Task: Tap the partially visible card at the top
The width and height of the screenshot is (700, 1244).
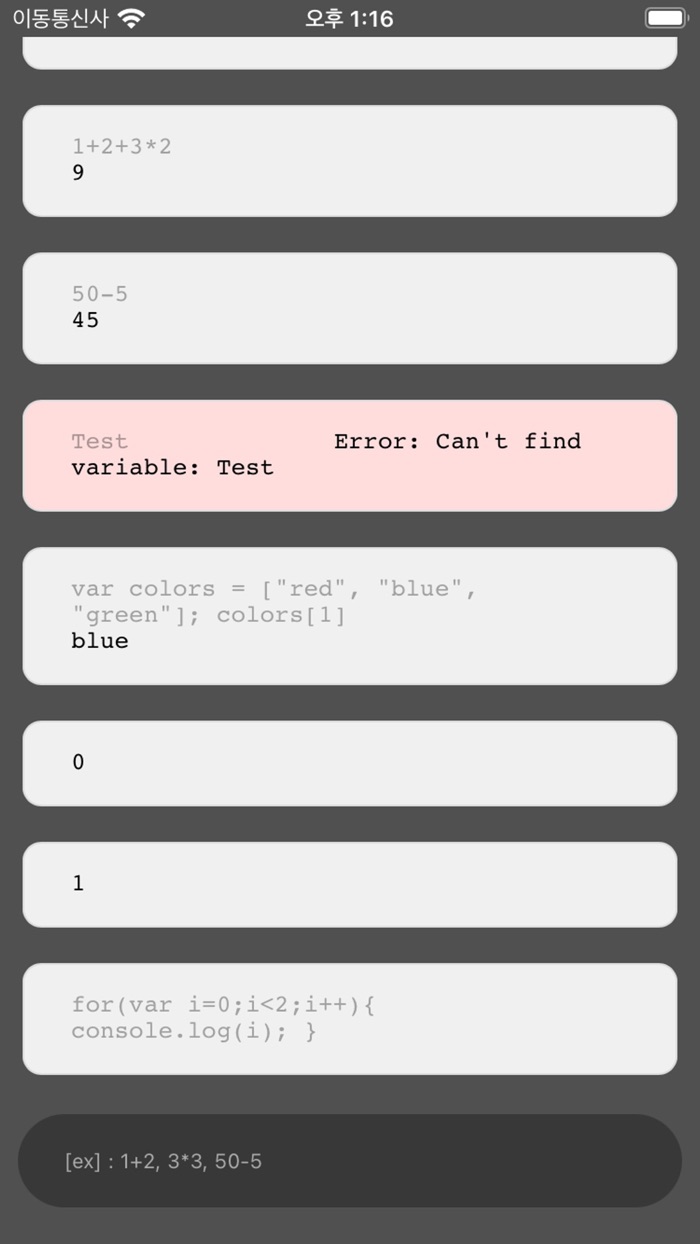Action: point(350,48)
